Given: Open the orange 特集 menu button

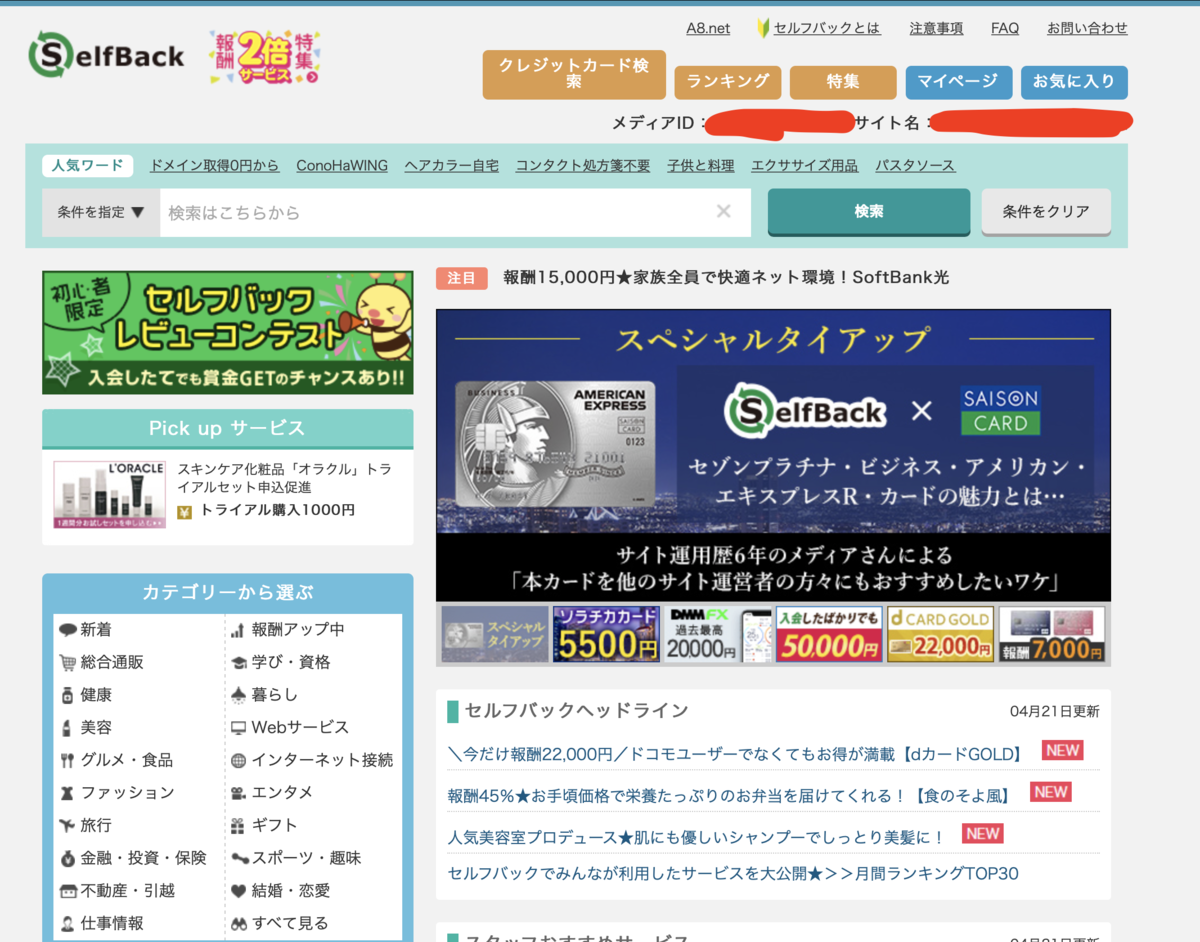Looking at the screenshot, I should pyautogui.click(x=843, y=82).
